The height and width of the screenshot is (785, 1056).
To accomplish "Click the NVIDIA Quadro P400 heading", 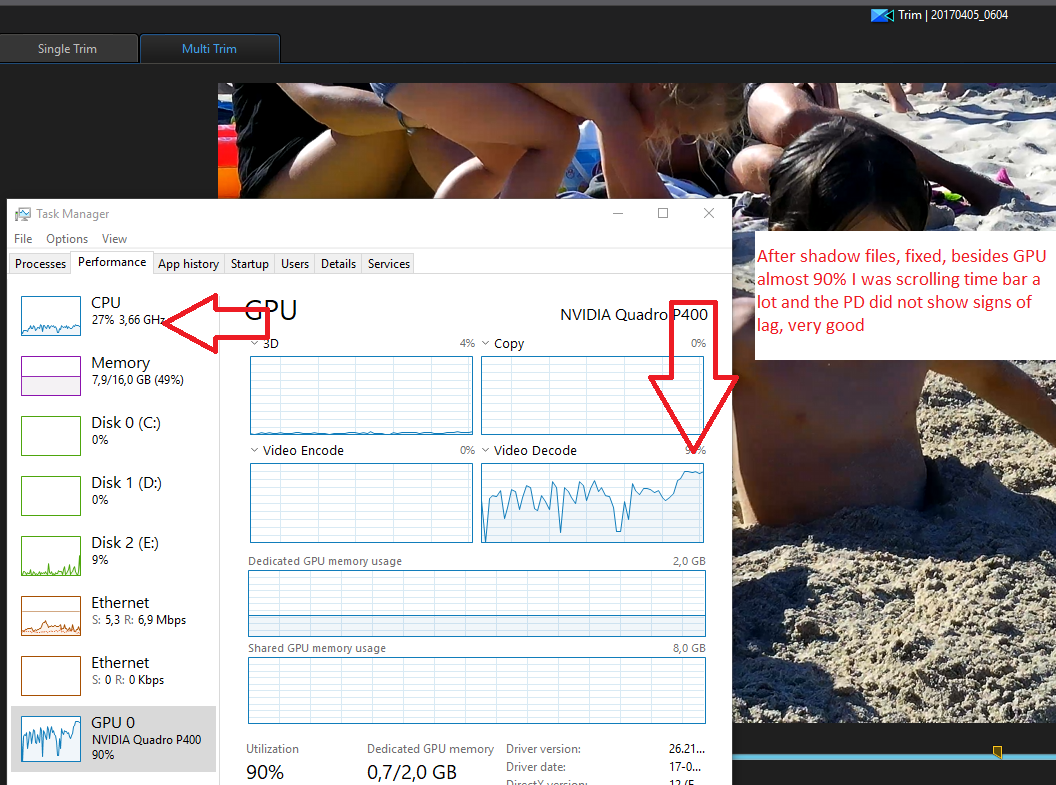I will (x=634, y=314).
